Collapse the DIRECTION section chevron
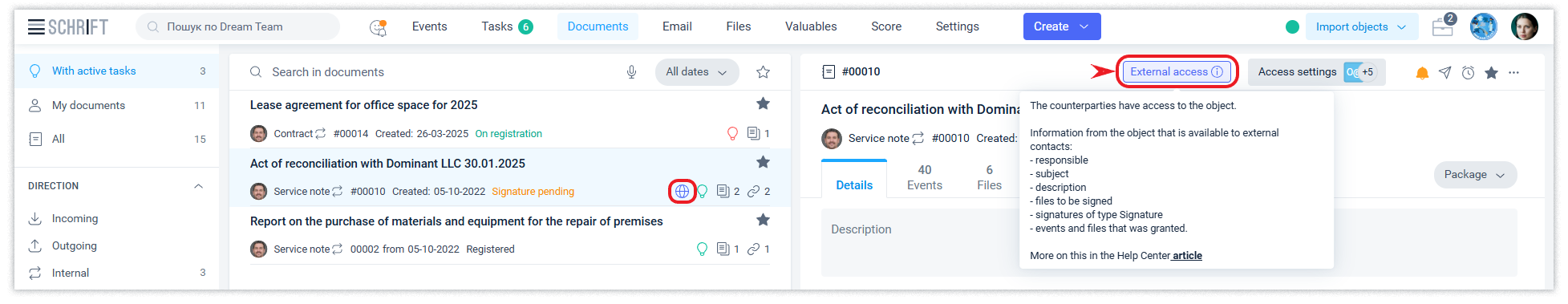 198,186
